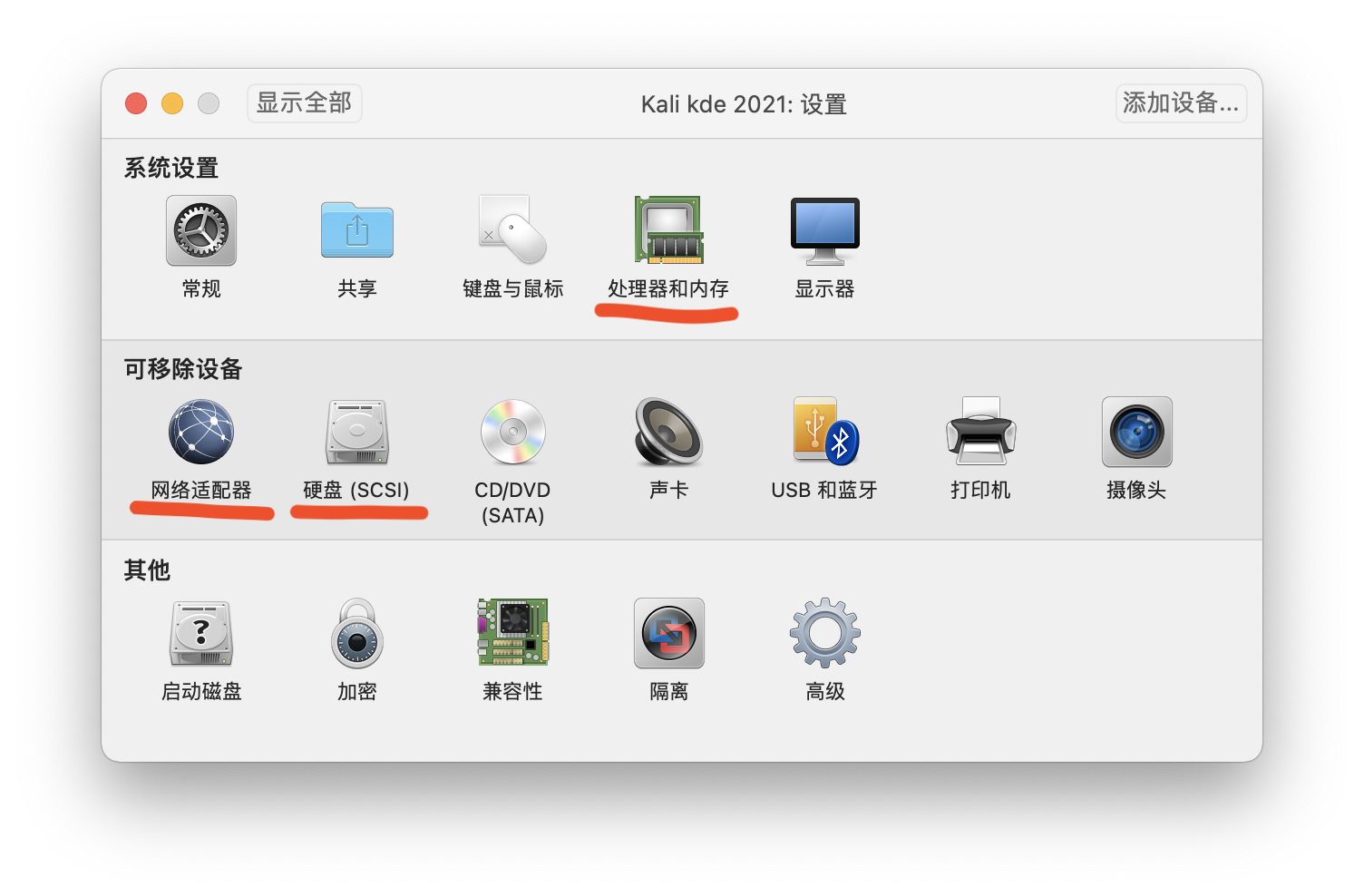Open 键盘与鼠标 keyboard and mouse settings

[x=513, y=230]
